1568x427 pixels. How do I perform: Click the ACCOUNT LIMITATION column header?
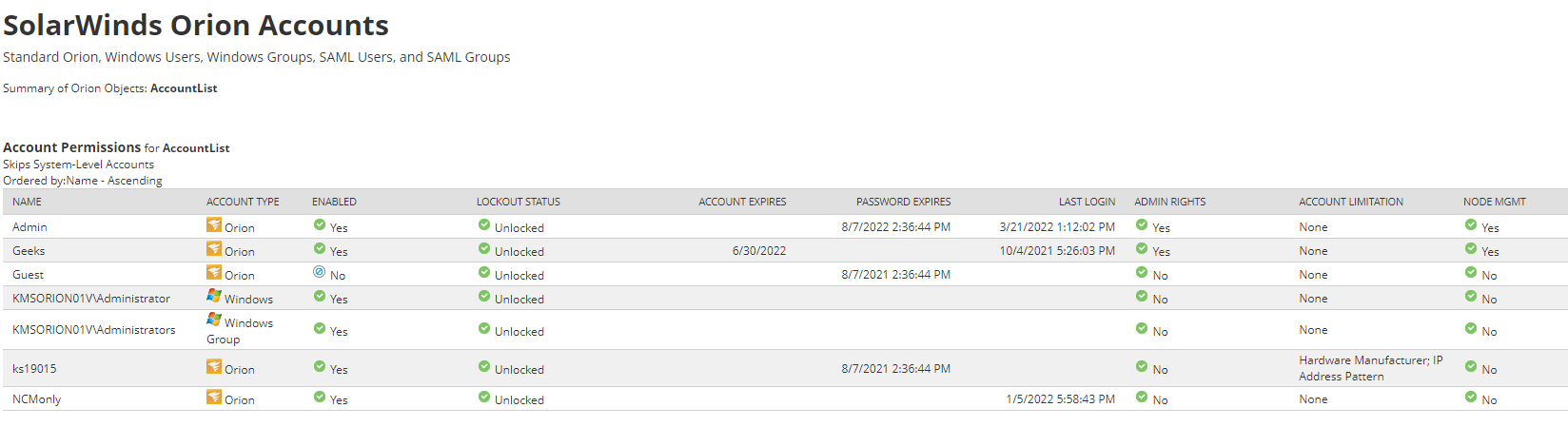click(x=1350, y=202)
